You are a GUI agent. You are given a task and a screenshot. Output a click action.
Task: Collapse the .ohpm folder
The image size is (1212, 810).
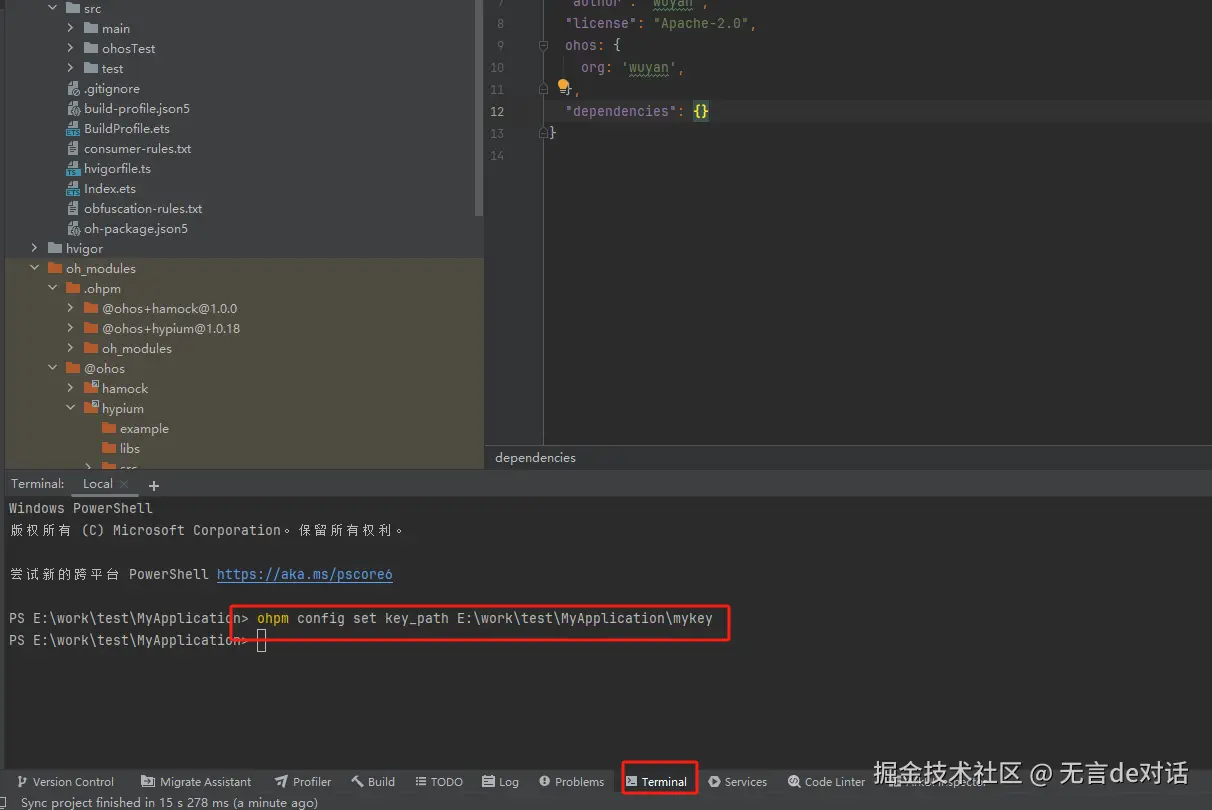[x=52, y=288]
